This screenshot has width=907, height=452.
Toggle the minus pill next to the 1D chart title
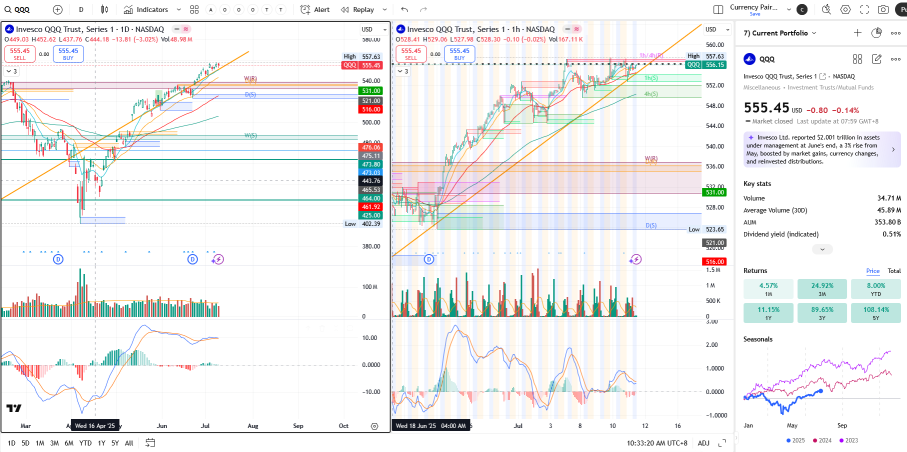point(174,29)
